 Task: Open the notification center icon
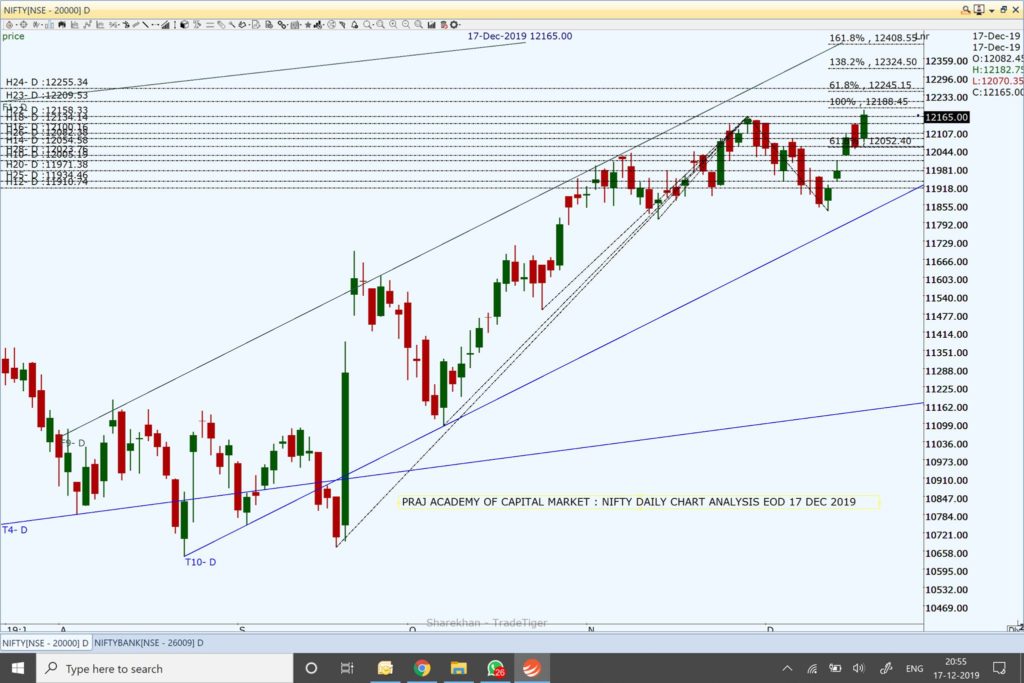coord(999,668)
